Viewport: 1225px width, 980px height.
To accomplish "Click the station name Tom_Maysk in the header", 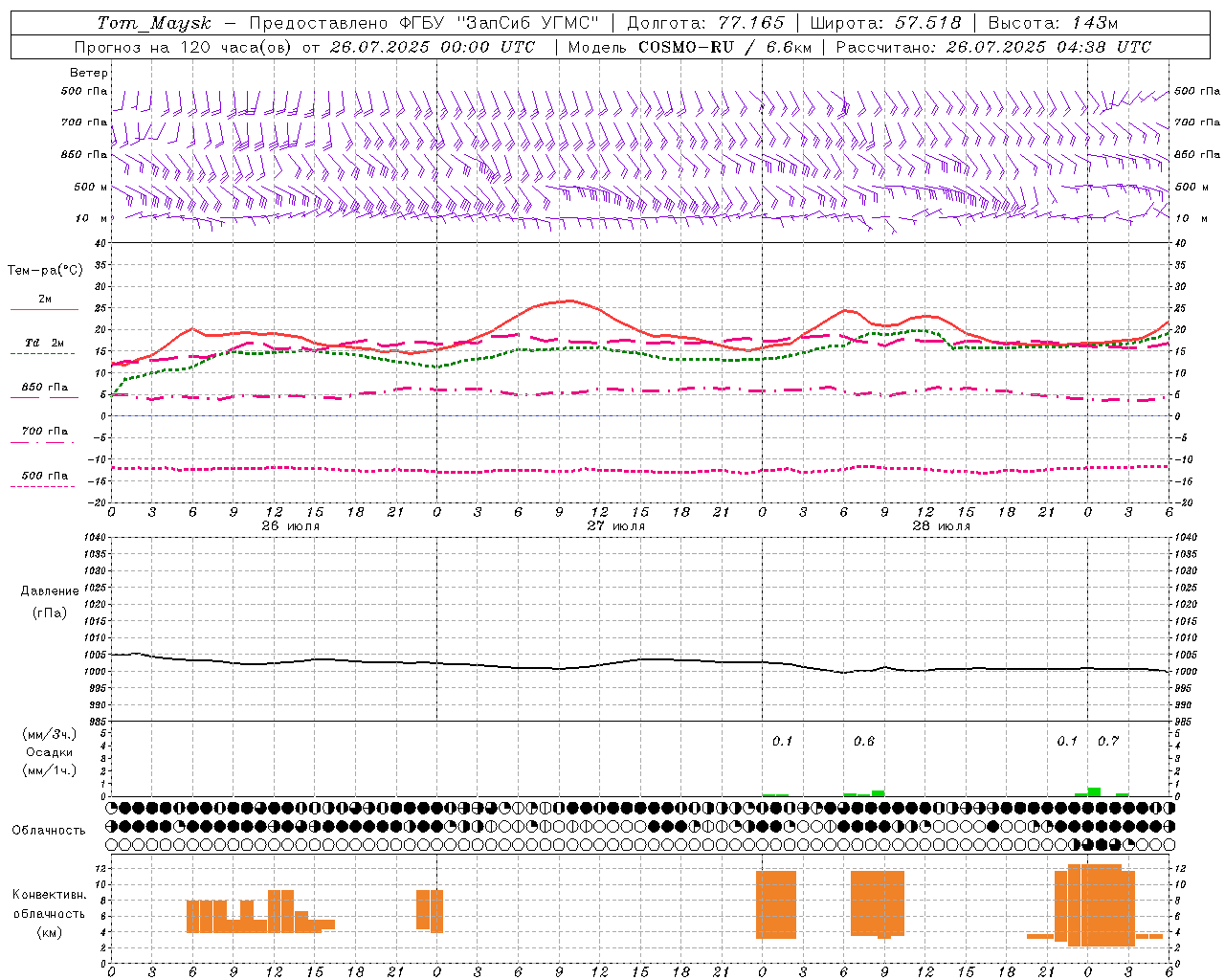I will click(x=154, y=23).
